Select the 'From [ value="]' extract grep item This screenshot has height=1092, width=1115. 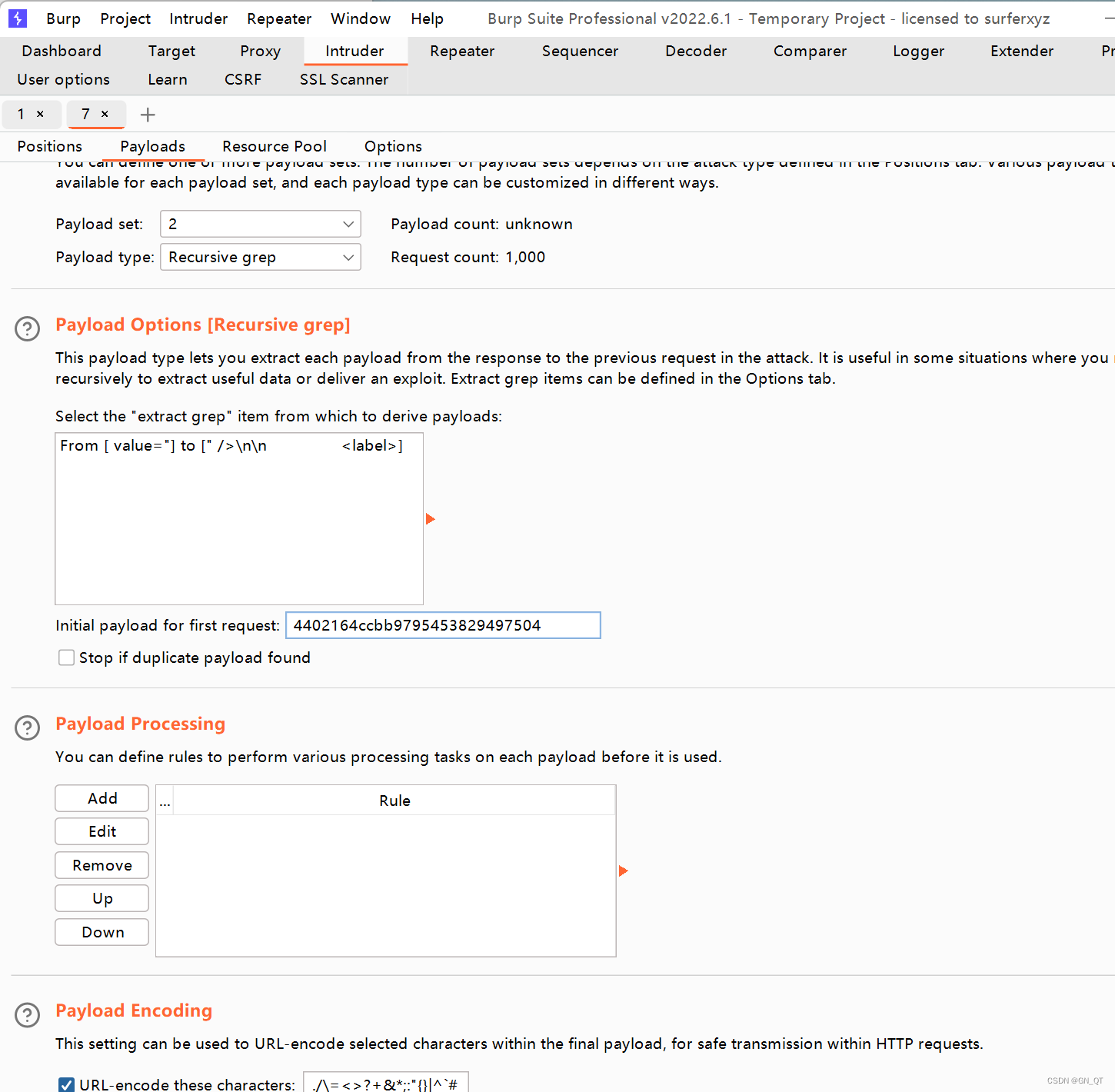239,445
